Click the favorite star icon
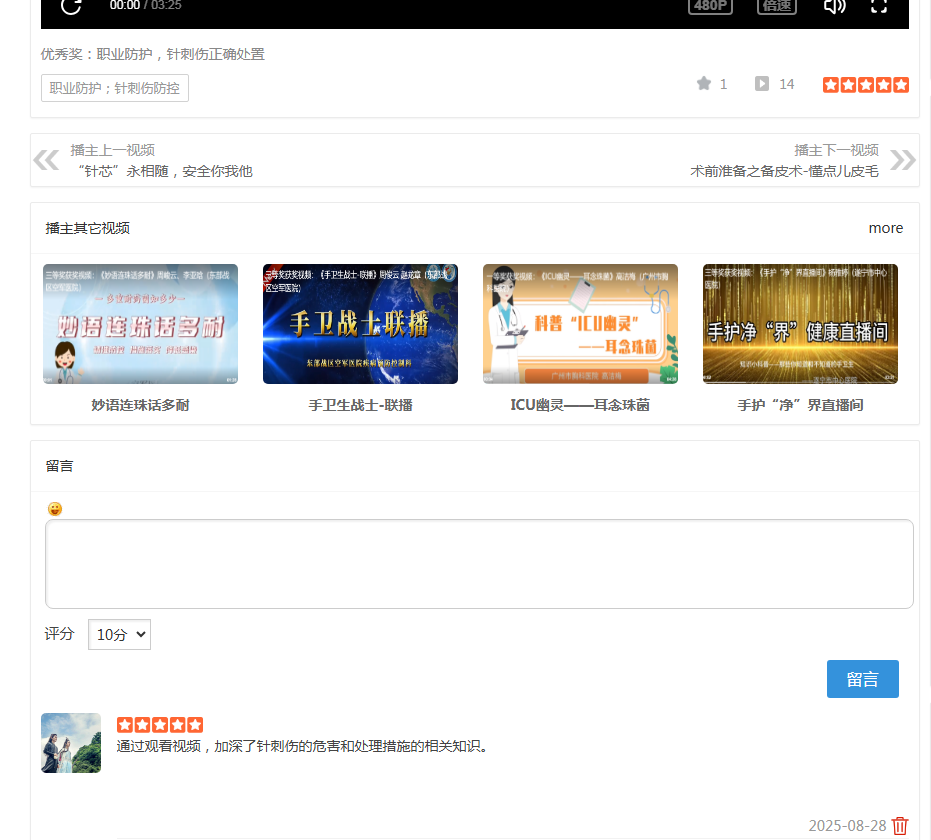 704,84
